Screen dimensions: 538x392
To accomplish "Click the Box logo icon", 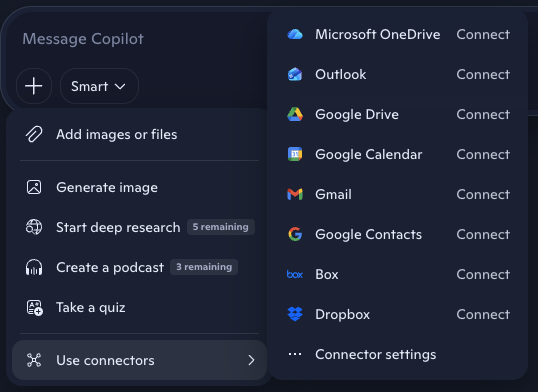I will click(295, 275).
